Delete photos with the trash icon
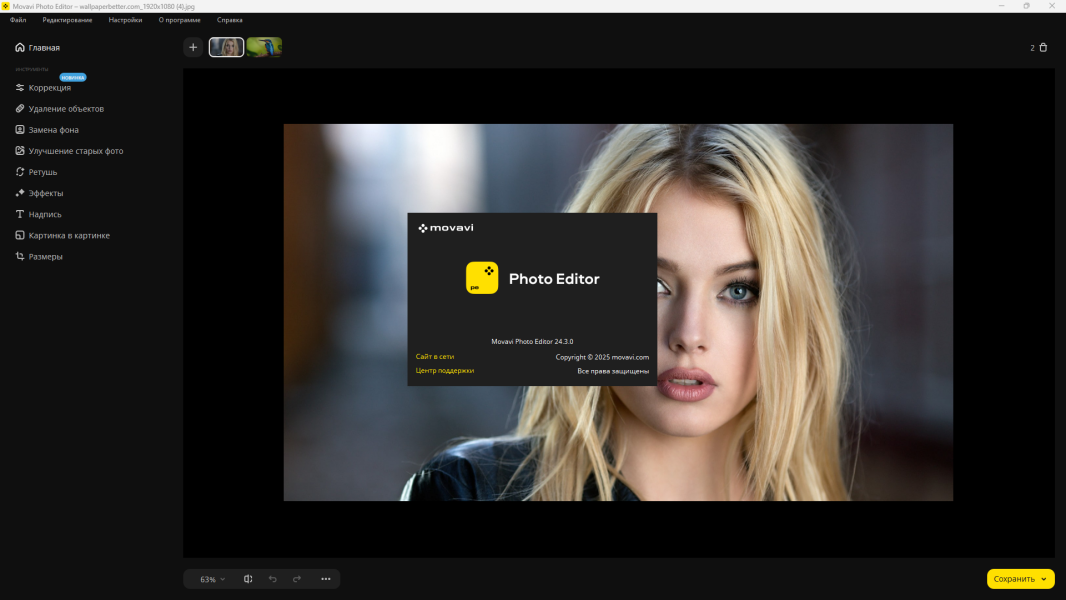The width and height of the screenshot is (1066, 600). 1043,48
